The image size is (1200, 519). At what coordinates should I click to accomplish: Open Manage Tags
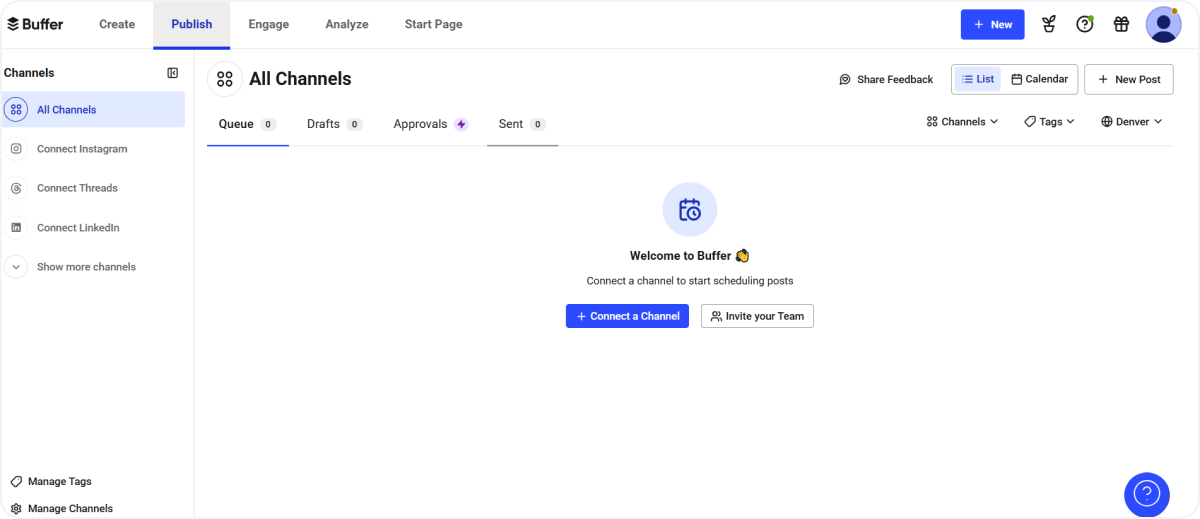[51, 481]
